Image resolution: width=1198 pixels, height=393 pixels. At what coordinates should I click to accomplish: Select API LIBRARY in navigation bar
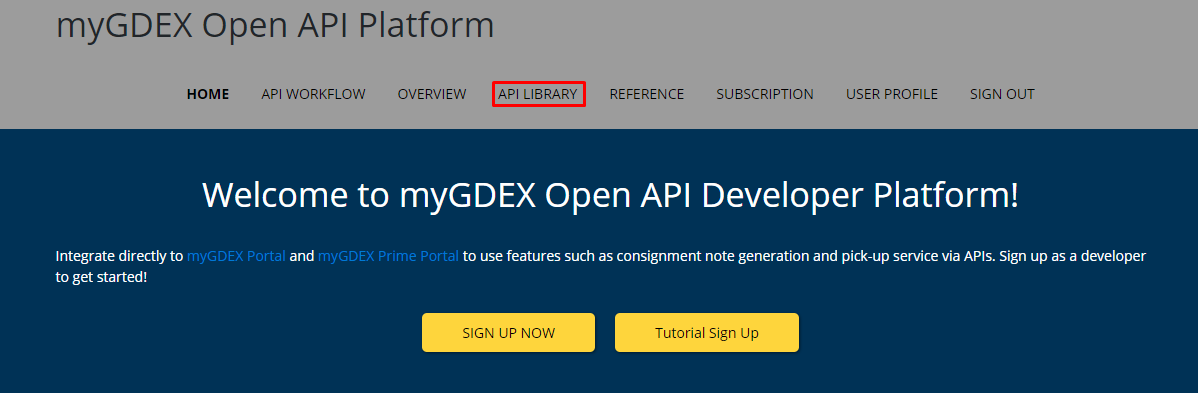[538, 94]
